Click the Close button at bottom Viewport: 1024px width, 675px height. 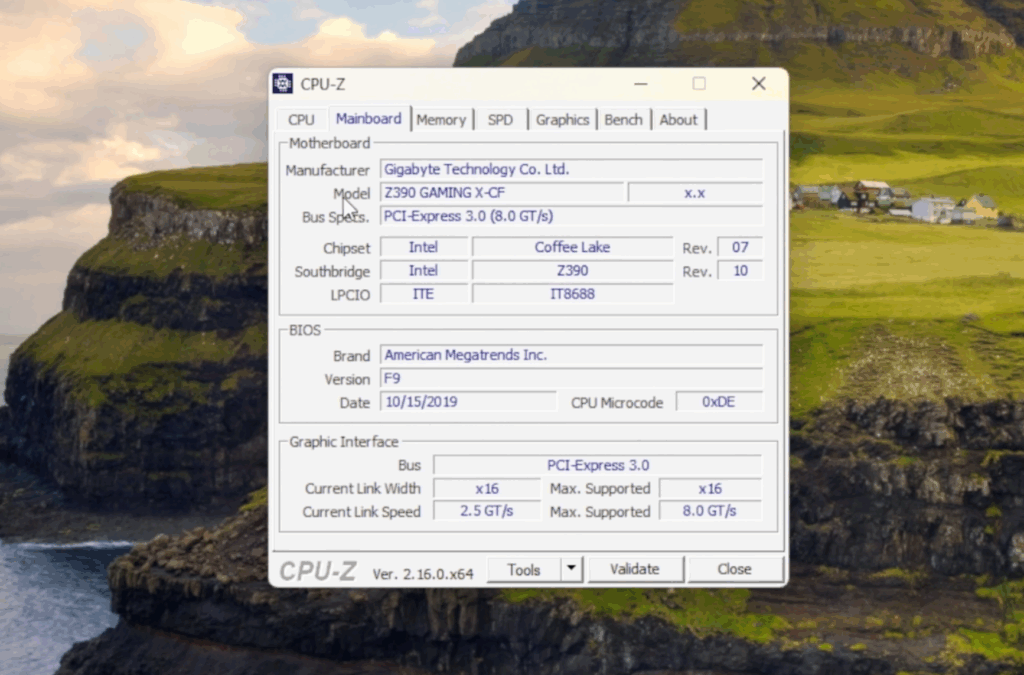(x=735, y=569)
